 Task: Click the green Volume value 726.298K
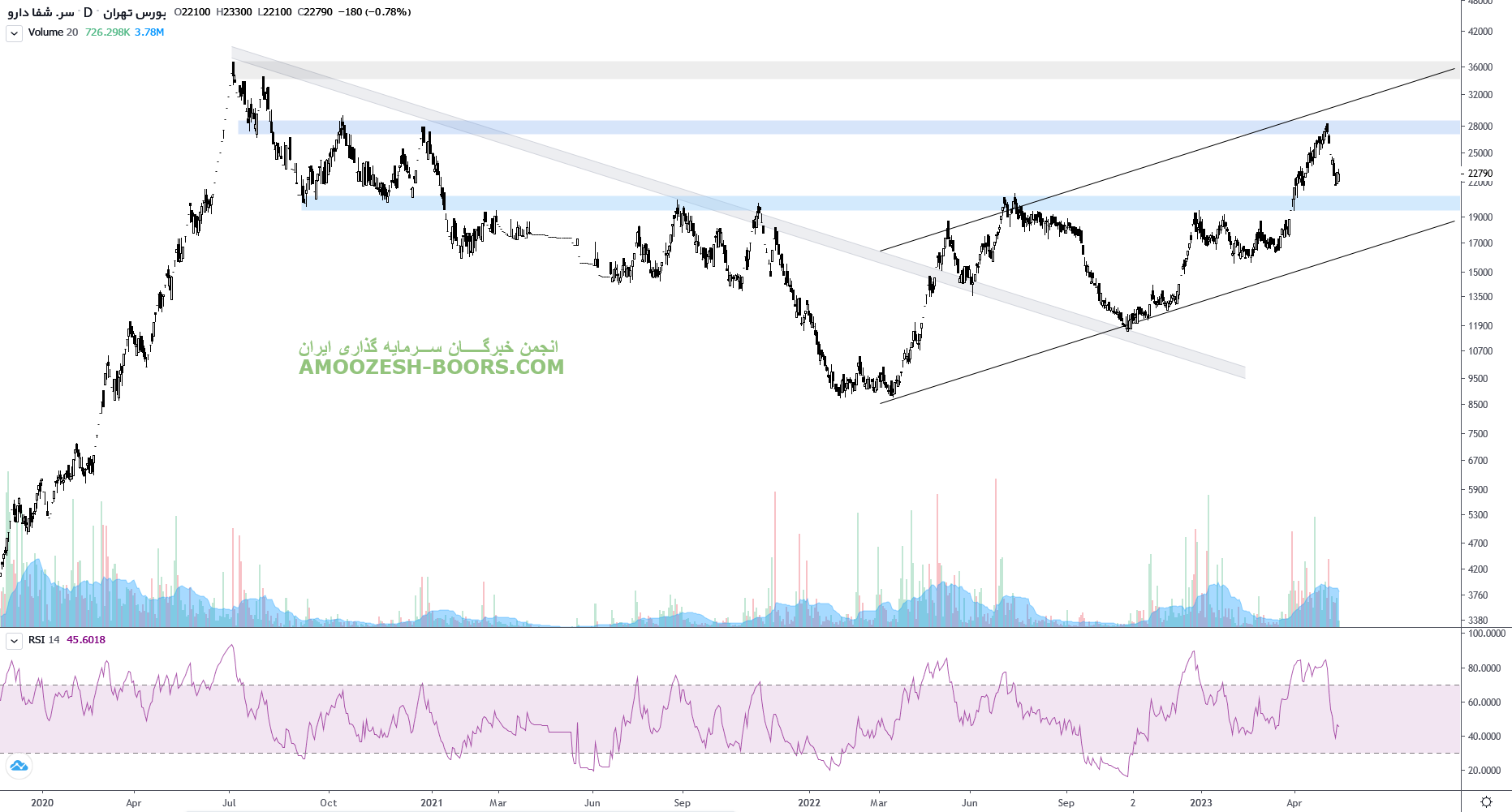[x=107, y=32]
